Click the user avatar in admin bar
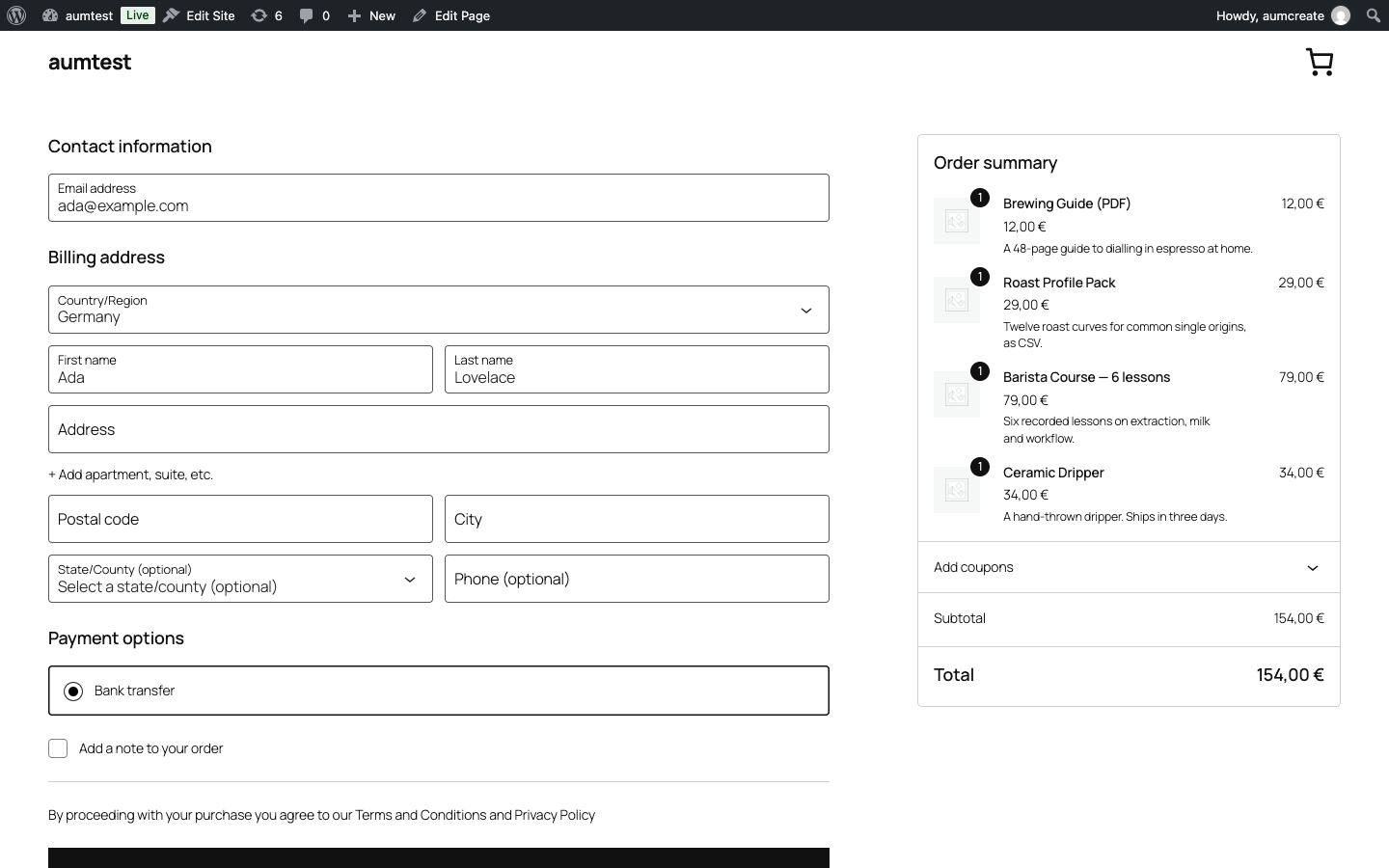1389x868 pixels. click(1341, 15)
